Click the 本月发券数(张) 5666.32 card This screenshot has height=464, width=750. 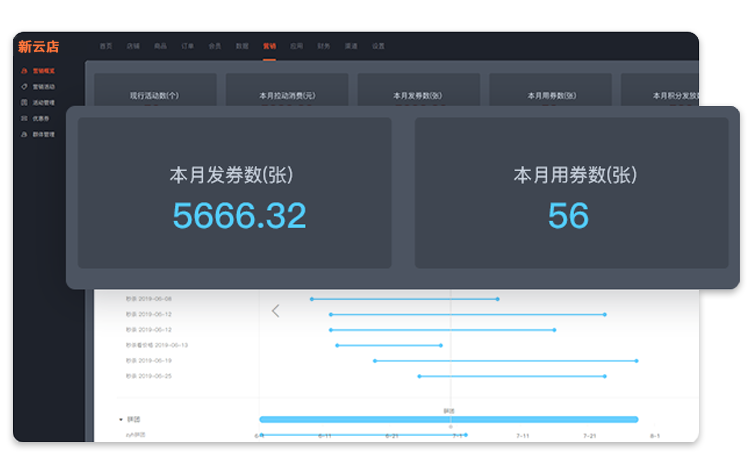tap(234, 193)
